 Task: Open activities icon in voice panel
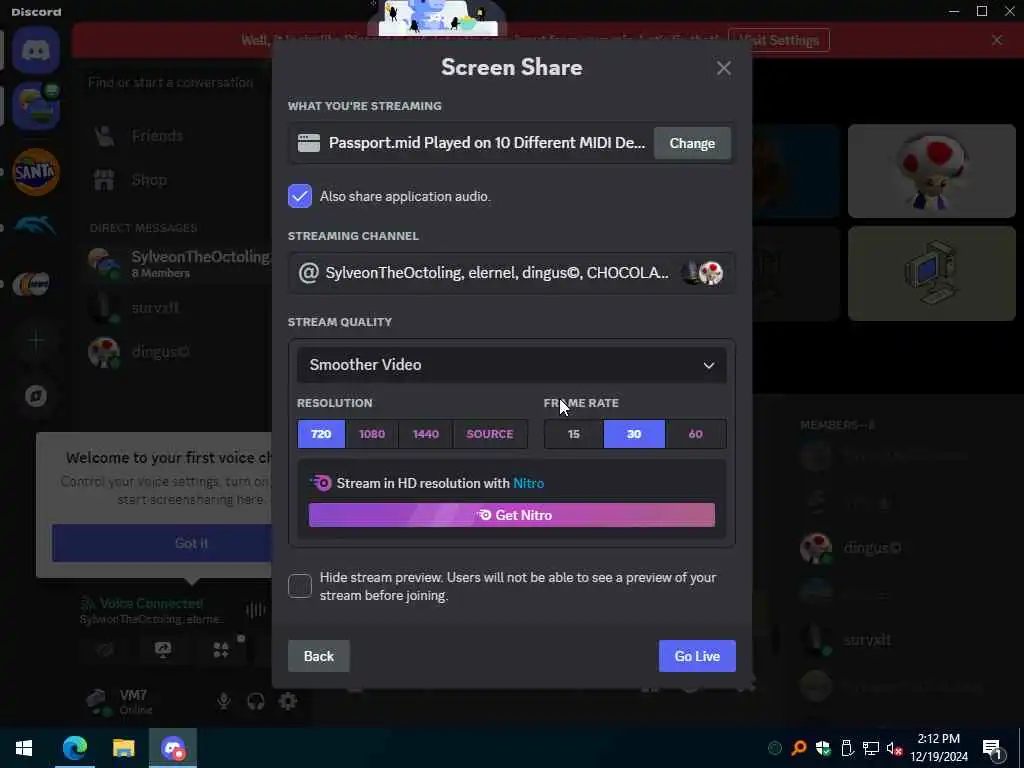click(221, 648)
